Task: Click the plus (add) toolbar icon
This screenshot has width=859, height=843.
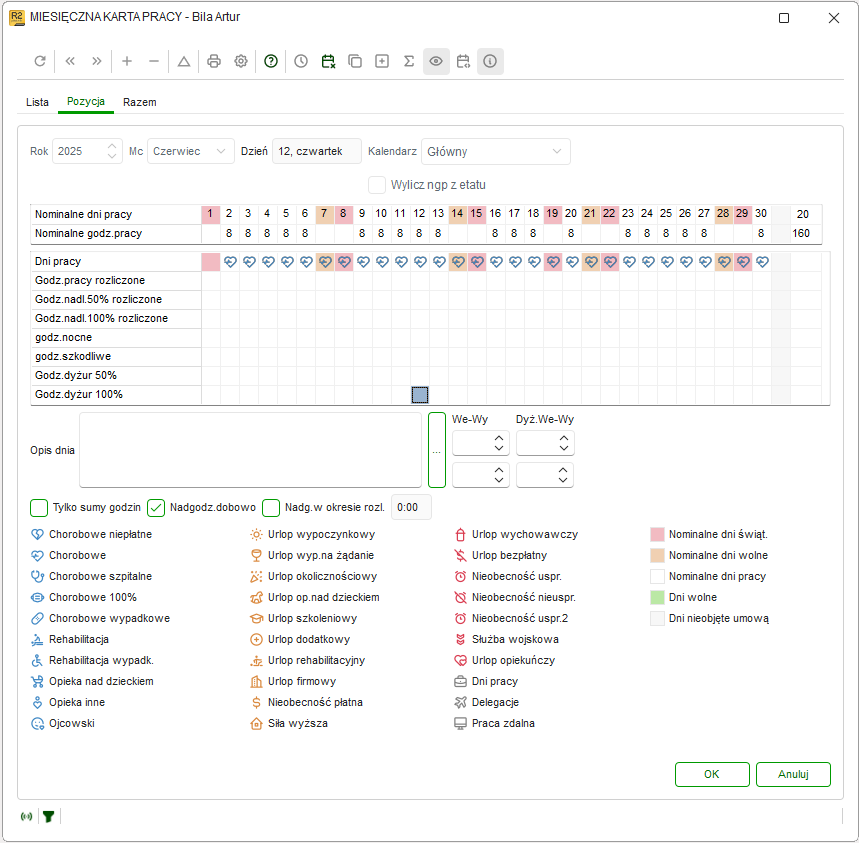Action: click(127, 61)
